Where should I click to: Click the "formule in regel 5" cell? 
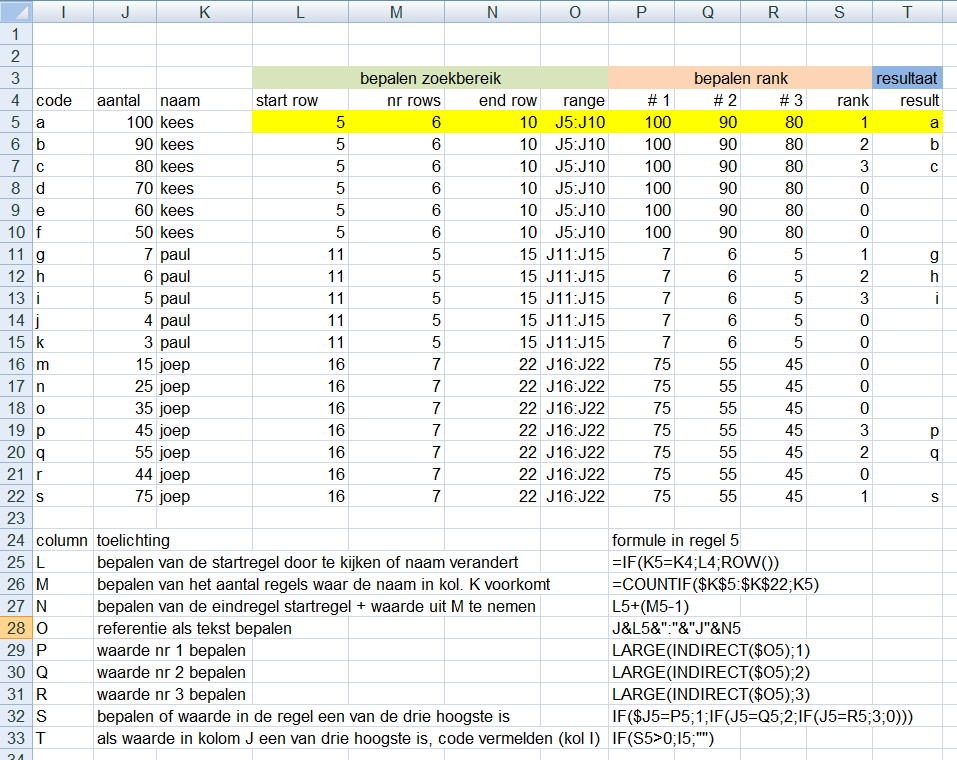pos(676,540)
